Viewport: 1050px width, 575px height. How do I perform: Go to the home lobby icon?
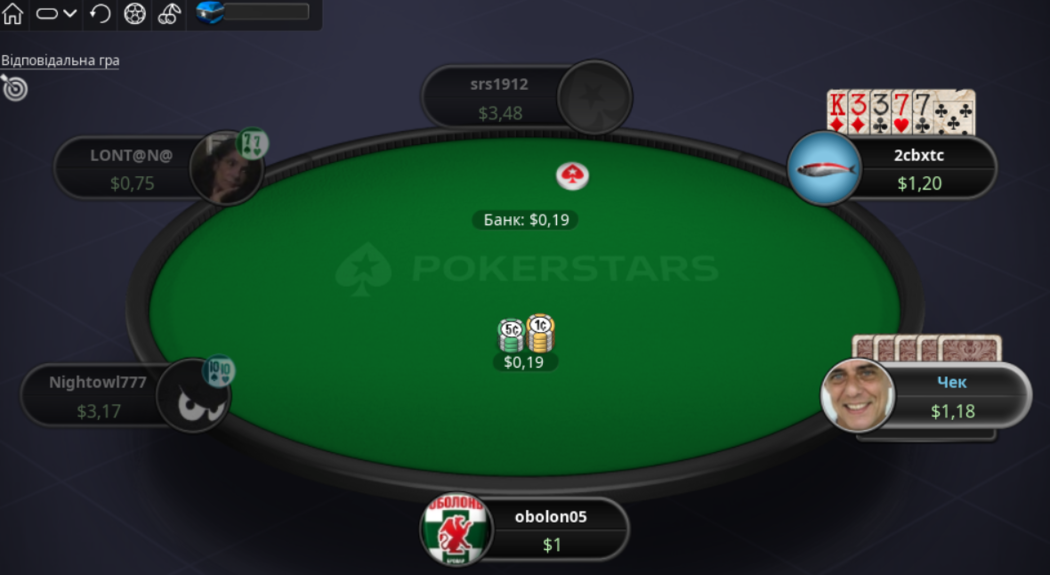[x=13, y=13]
